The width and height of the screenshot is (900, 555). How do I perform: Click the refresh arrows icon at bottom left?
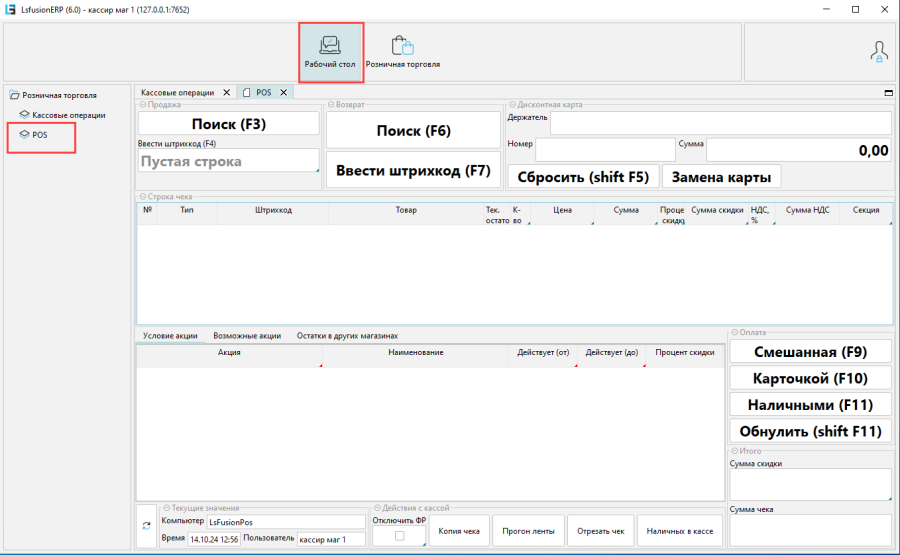[147, 525]
